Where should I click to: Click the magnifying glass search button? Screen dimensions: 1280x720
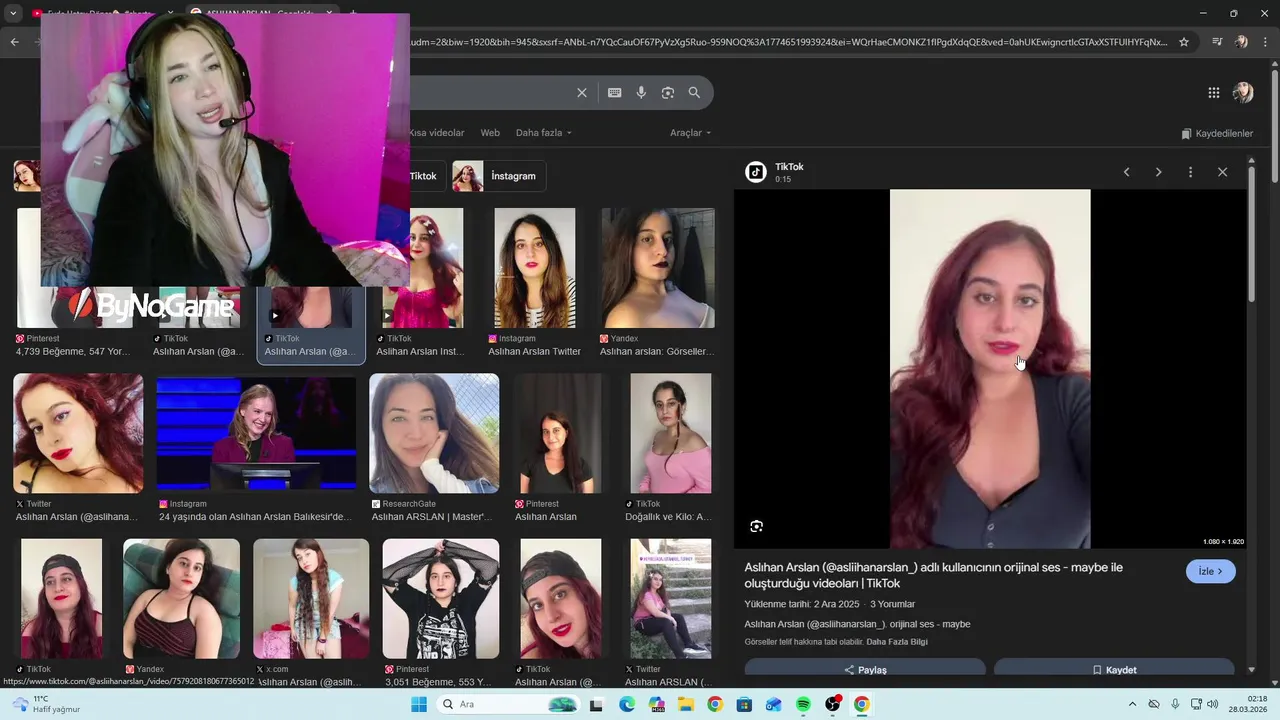click(694, 93)
